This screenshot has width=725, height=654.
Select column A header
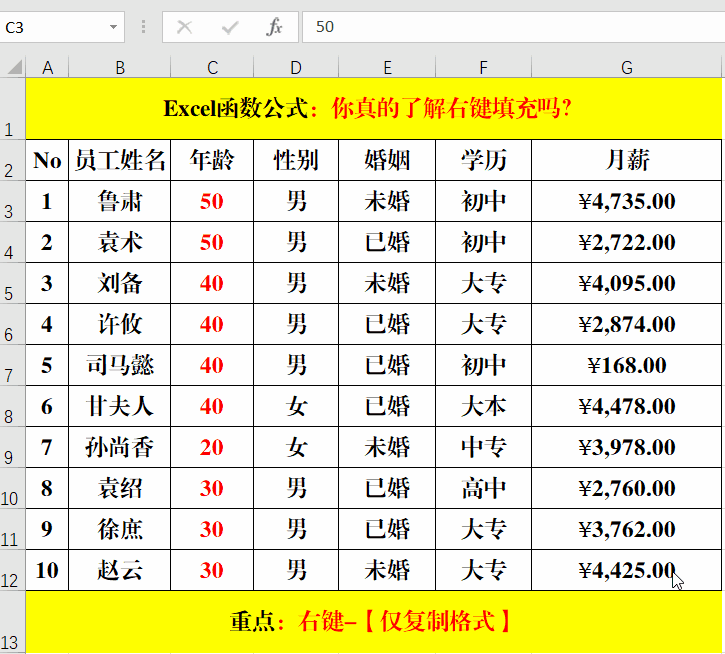(47, 68)
